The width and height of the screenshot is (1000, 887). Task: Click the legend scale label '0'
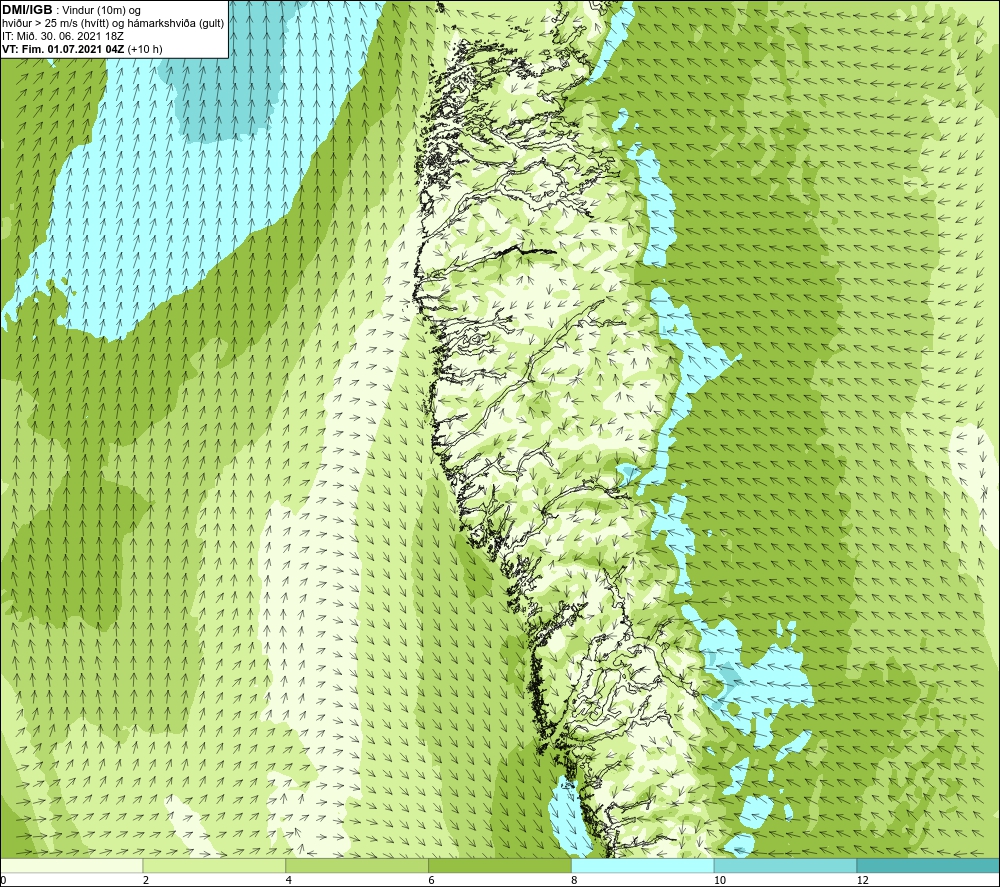(x=3, y=880)
